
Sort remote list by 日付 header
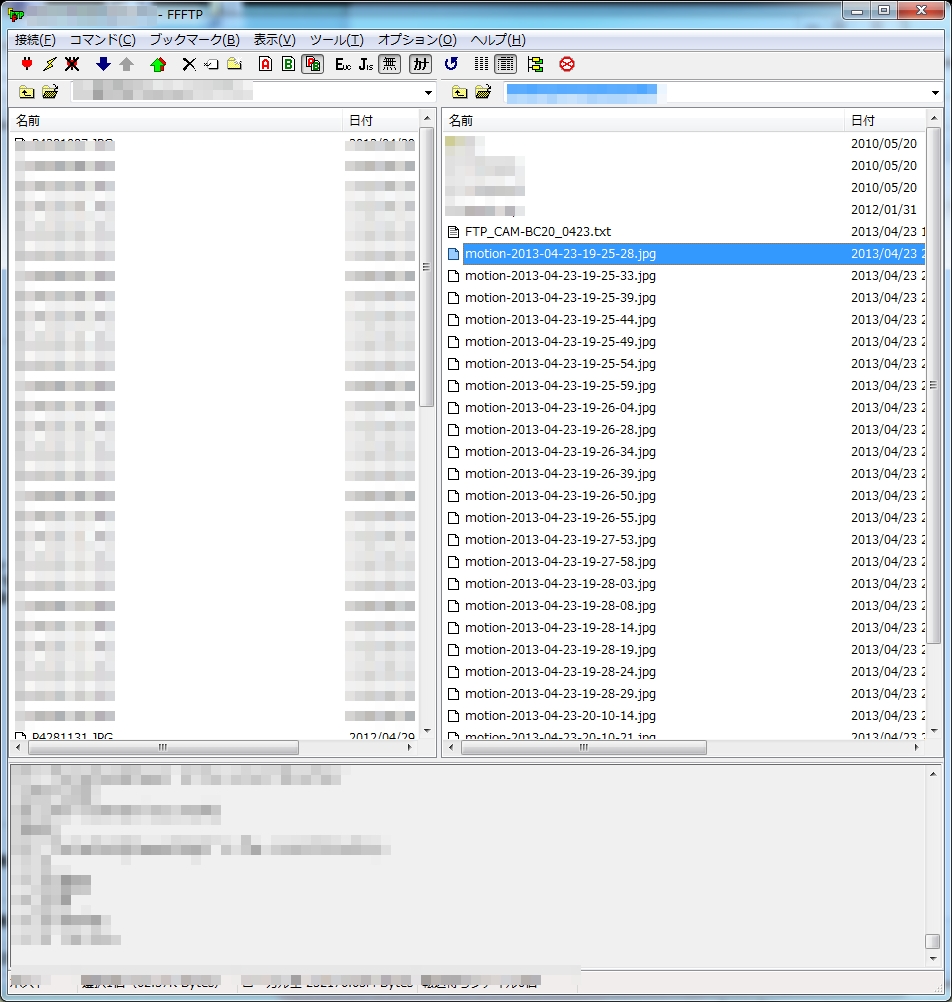(x=885, y=120)
